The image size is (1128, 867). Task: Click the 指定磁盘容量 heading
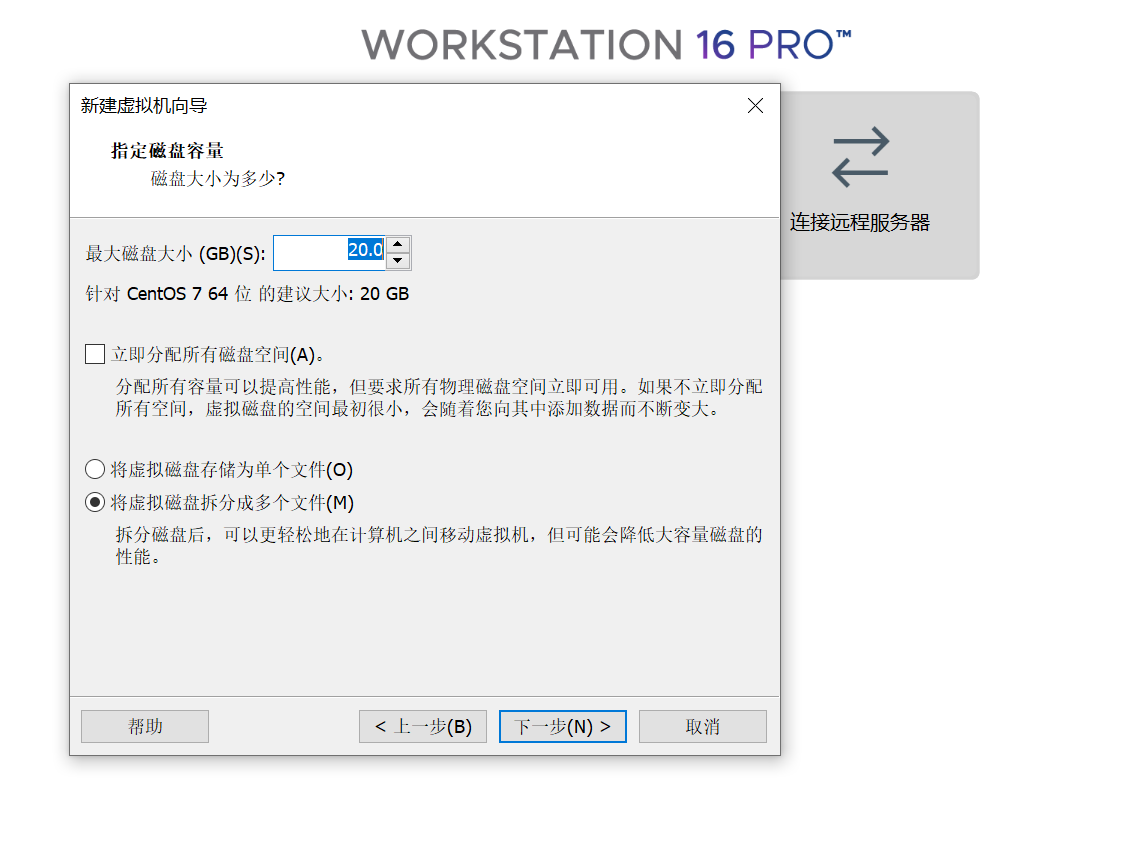(167, 150)
